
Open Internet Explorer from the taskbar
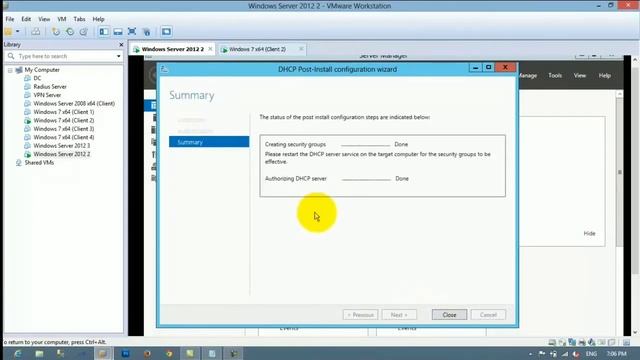pyautogui.click(x=18, y=353)
